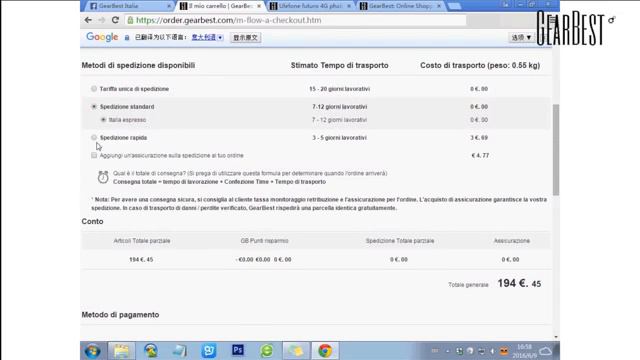640x360 pixels.
Task: Click the green padlock security icon
Action: click(x=130, y=20)
